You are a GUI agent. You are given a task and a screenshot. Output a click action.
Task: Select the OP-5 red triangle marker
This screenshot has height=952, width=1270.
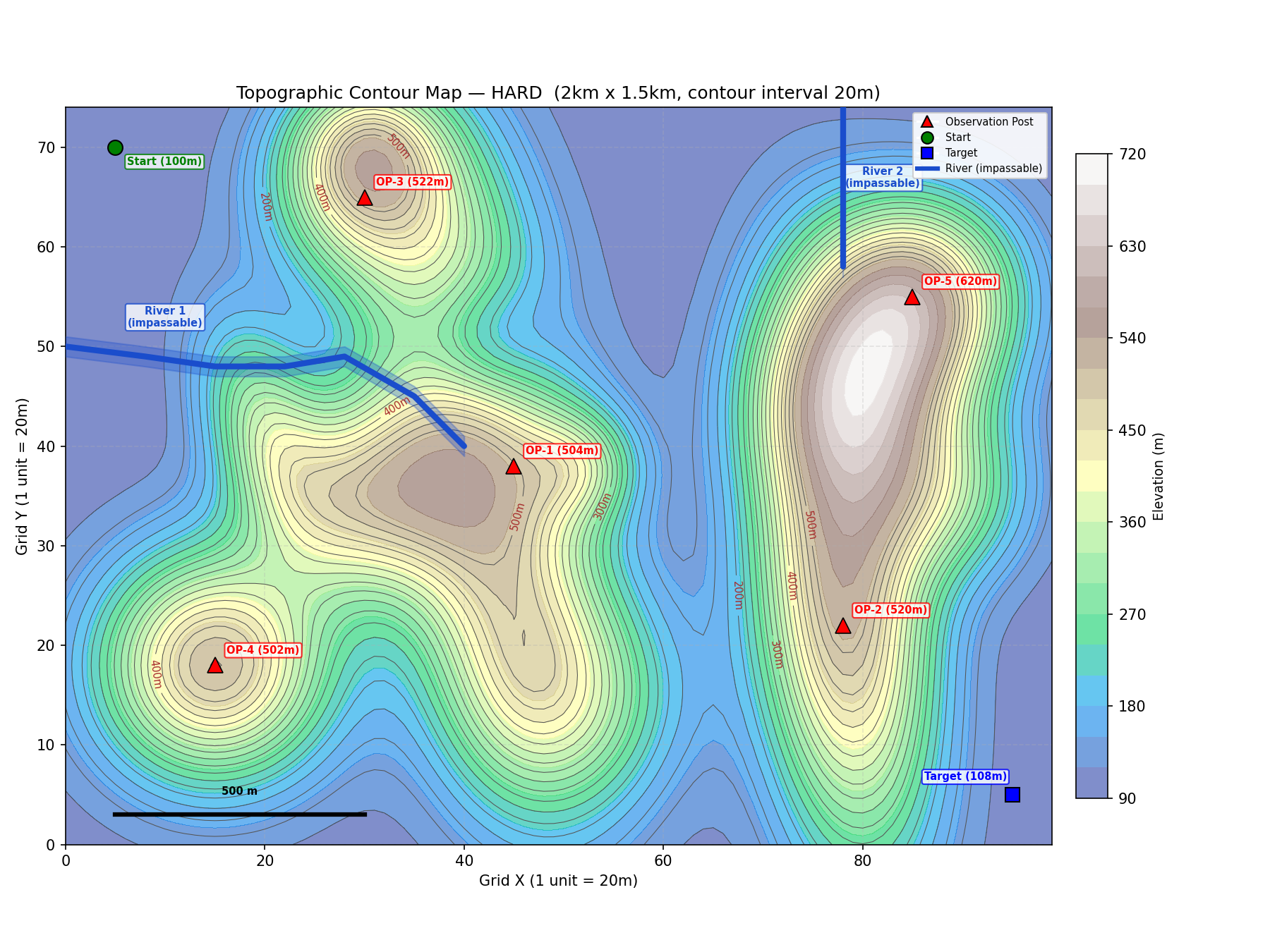click(912, 297)
